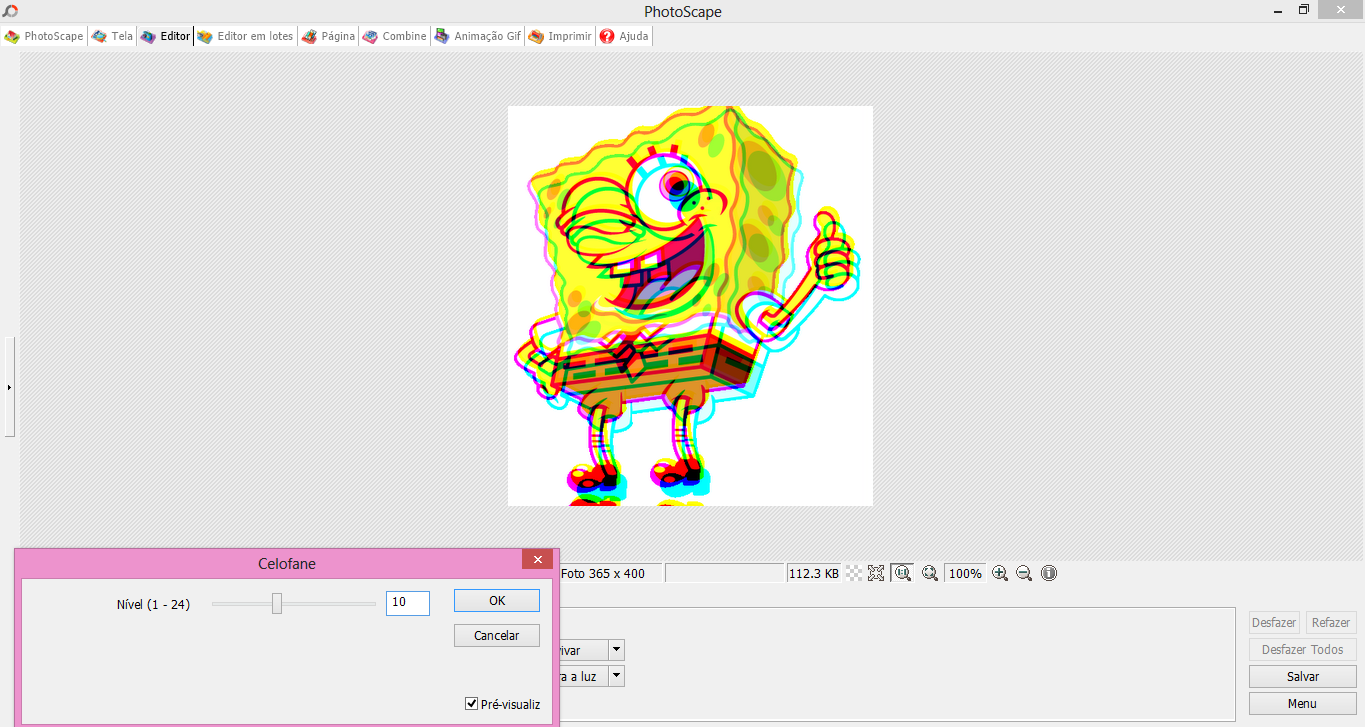The height and width of the screenshot is (727, 1365).
Task: Click the PhotoScape logo icon in title bar
Action: (x=10, y=11)
